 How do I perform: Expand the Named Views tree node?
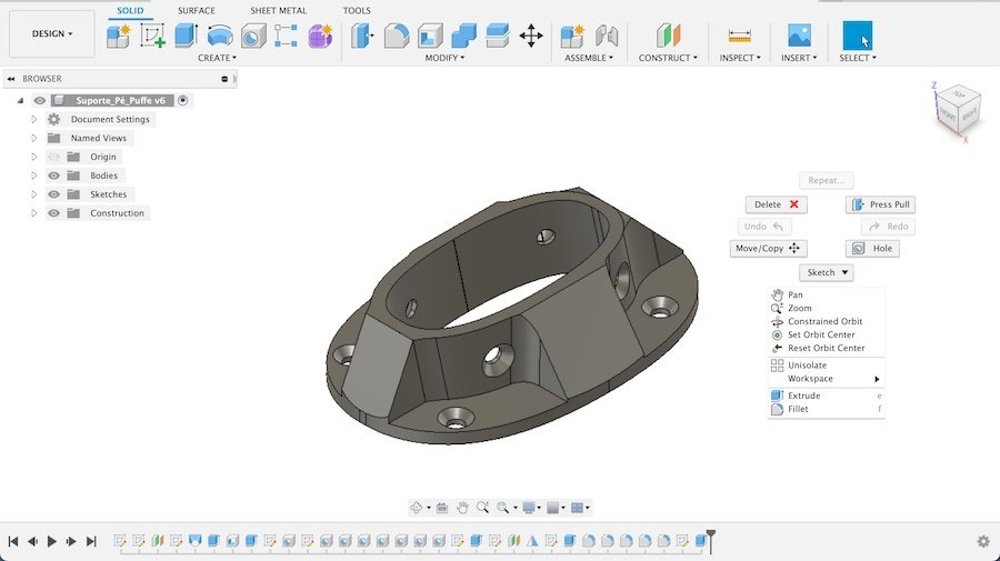[x=34, y=138]
